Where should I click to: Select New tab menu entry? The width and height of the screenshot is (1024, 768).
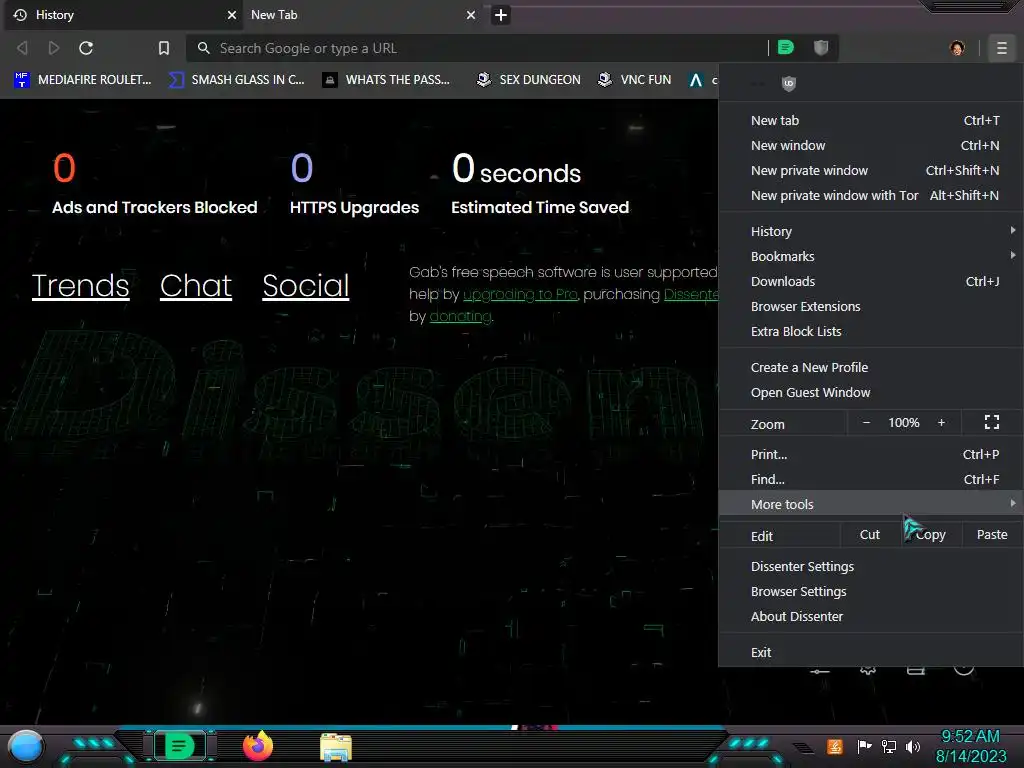pos(871,121)
